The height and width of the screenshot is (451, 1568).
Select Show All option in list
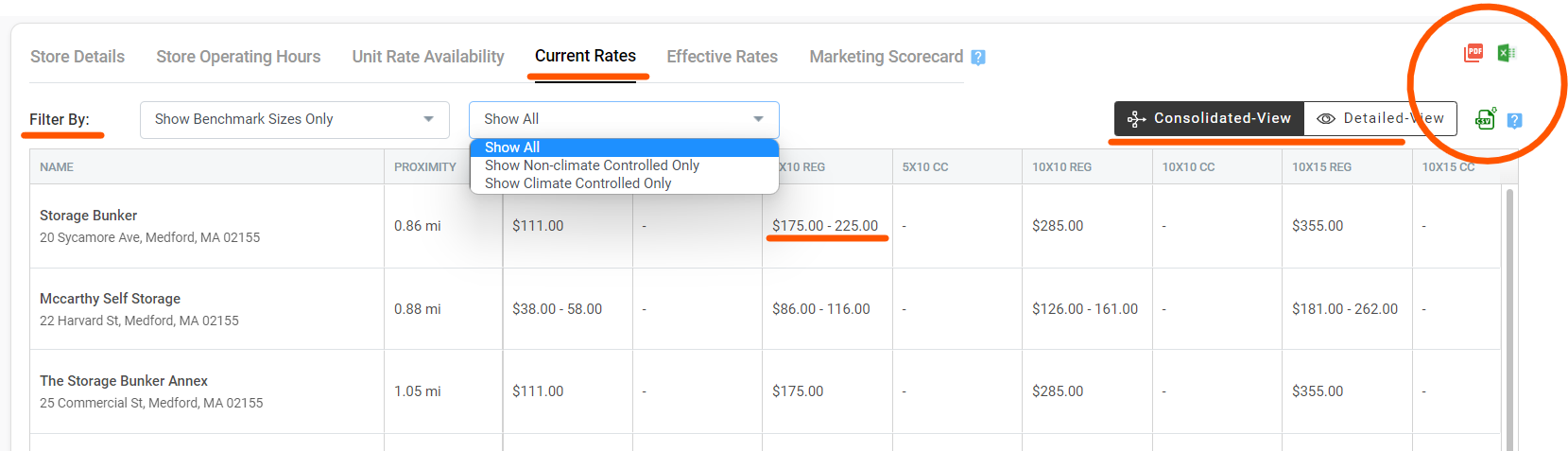pos(624,147)
